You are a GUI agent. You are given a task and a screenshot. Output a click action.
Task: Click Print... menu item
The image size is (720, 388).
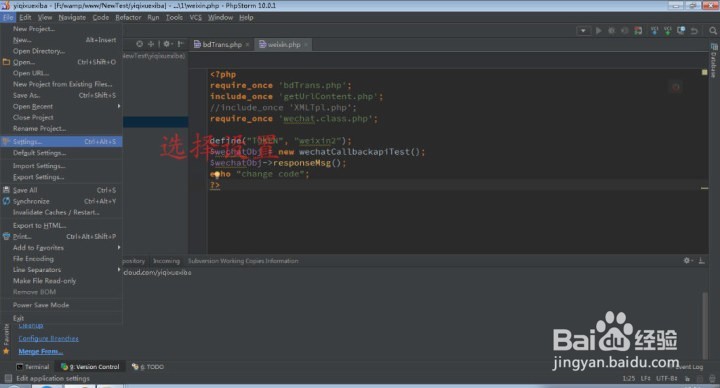[x=62, y=236]
